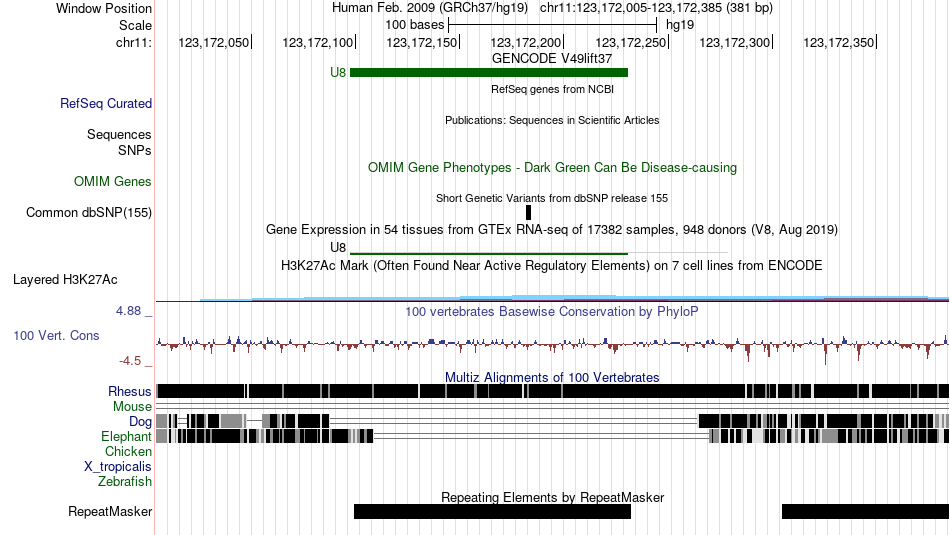Viewport: 950px width, 535px height.
Task: Open the Layered H3K27Ac track label
Action: click(x=65, y=279)
